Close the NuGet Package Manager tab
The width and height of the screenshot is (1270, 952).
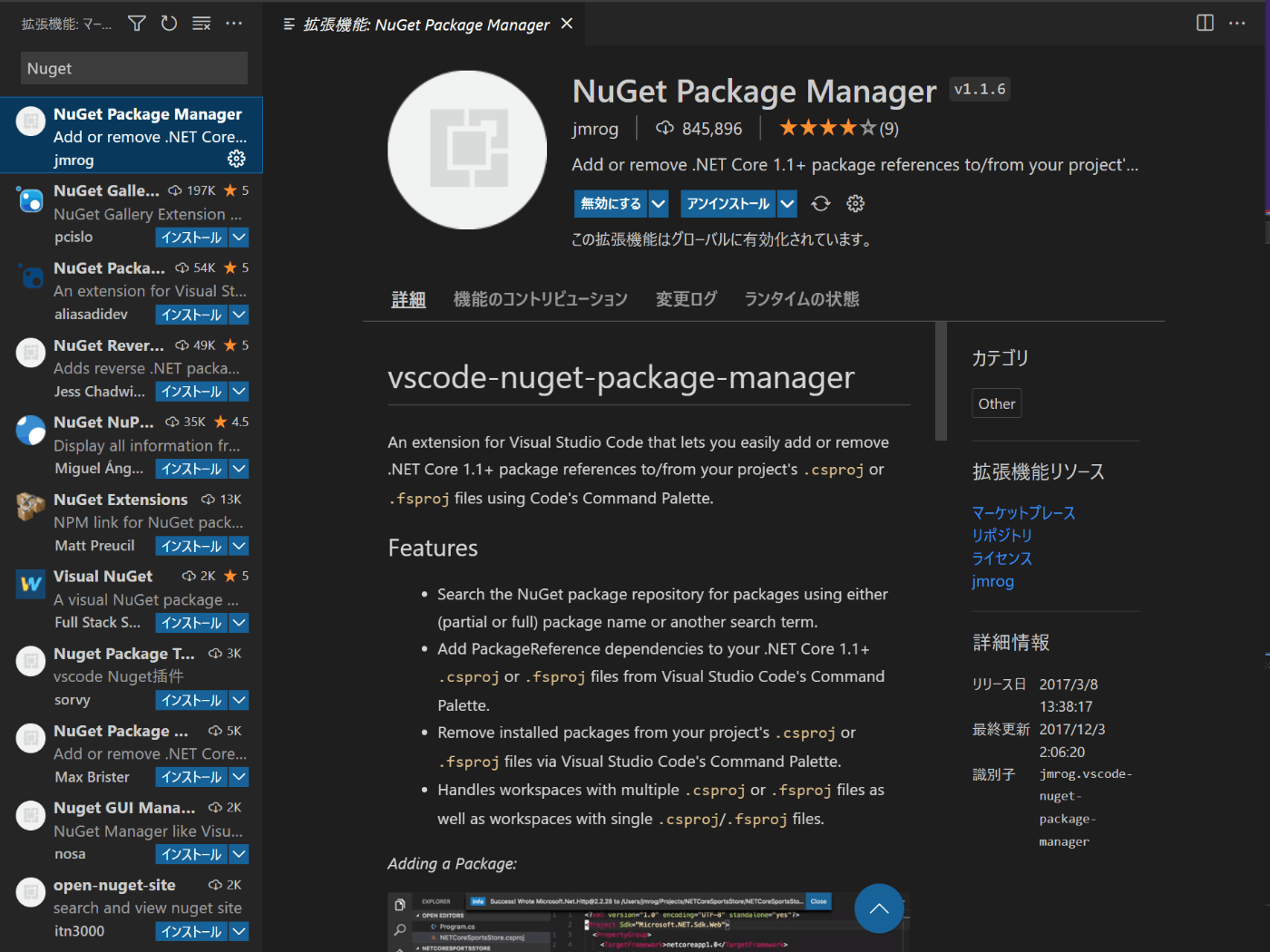pyautogui.click(x=567, y=24)
